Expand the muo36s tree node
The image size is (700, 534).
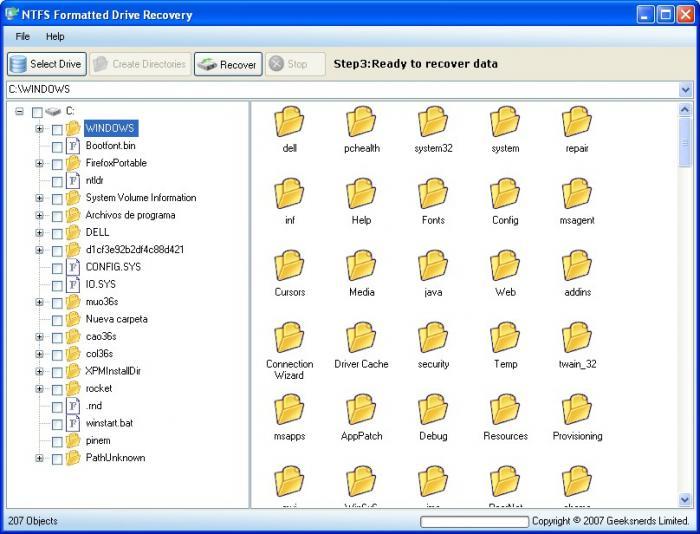click(x=39, y=302)
